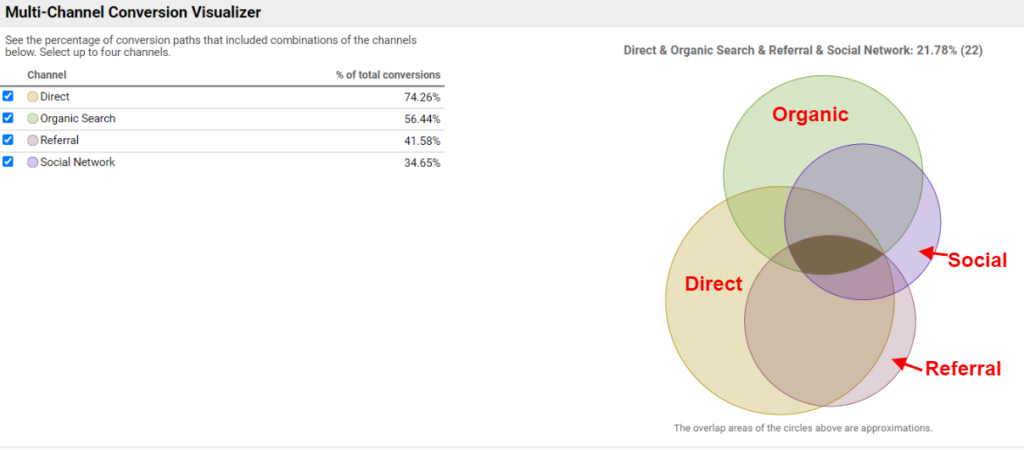
Task: Click the red Organic label in the diagram
Action: (810, 115)
